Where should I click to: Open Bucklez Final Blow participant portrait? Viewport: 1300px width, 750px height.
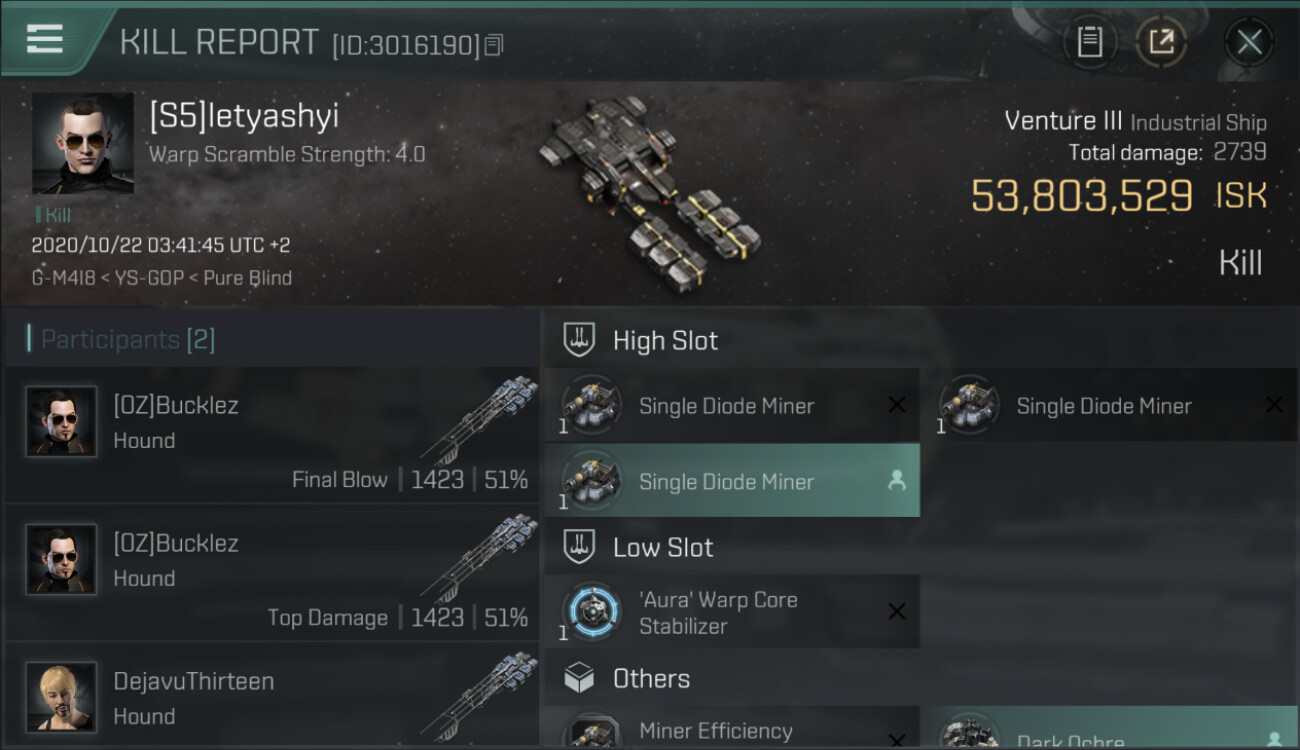coord(62,422)
